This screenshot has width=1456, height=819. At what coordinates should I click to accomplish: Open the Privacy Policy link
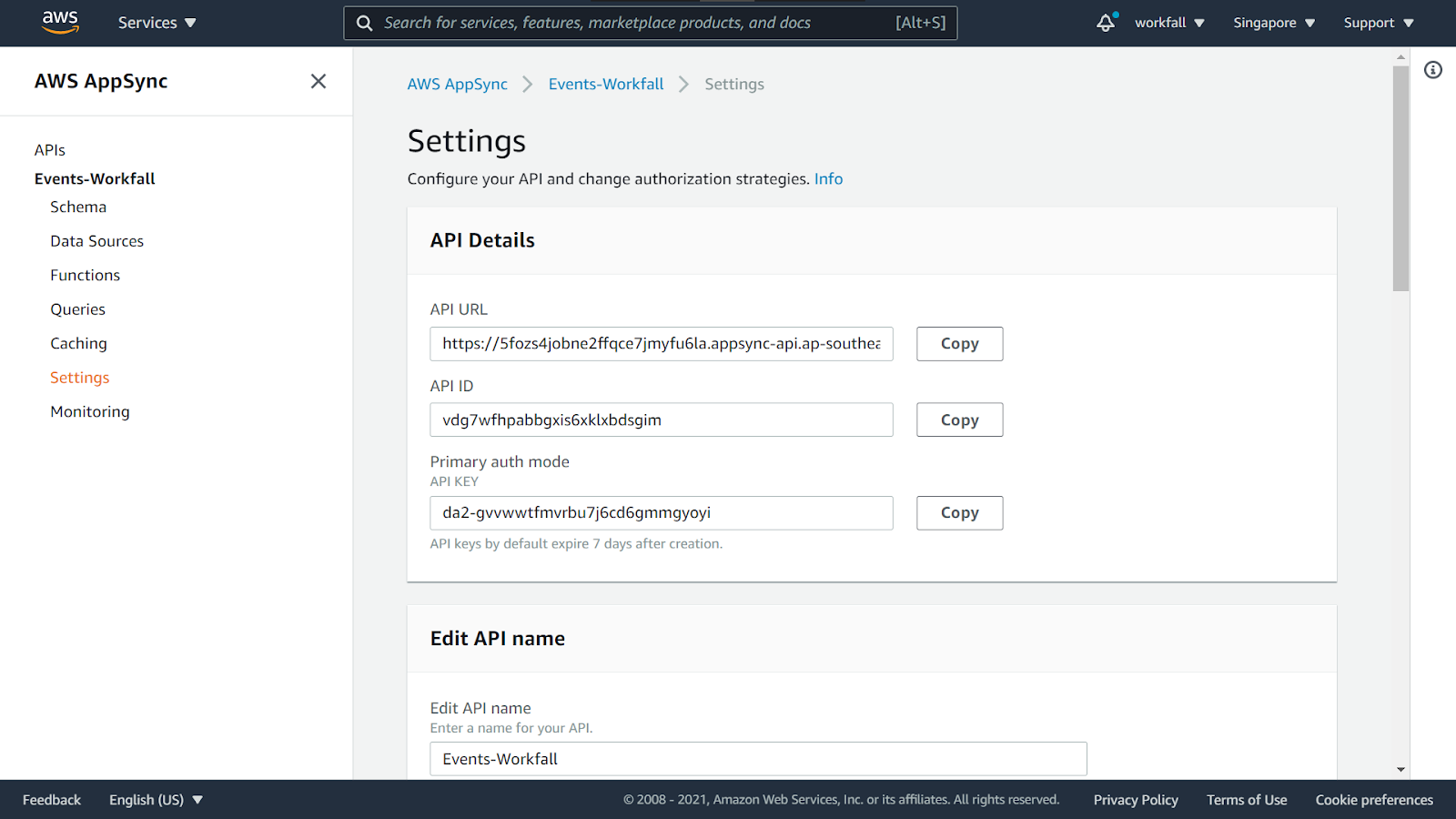[1136, 800]
